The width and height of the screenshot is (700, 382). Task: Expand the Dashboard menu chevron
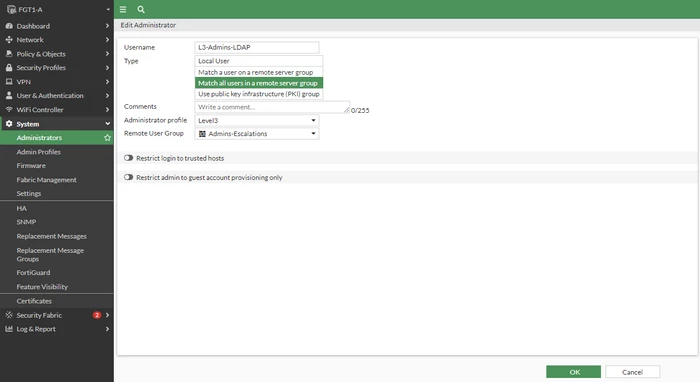[x=107, y=26]
